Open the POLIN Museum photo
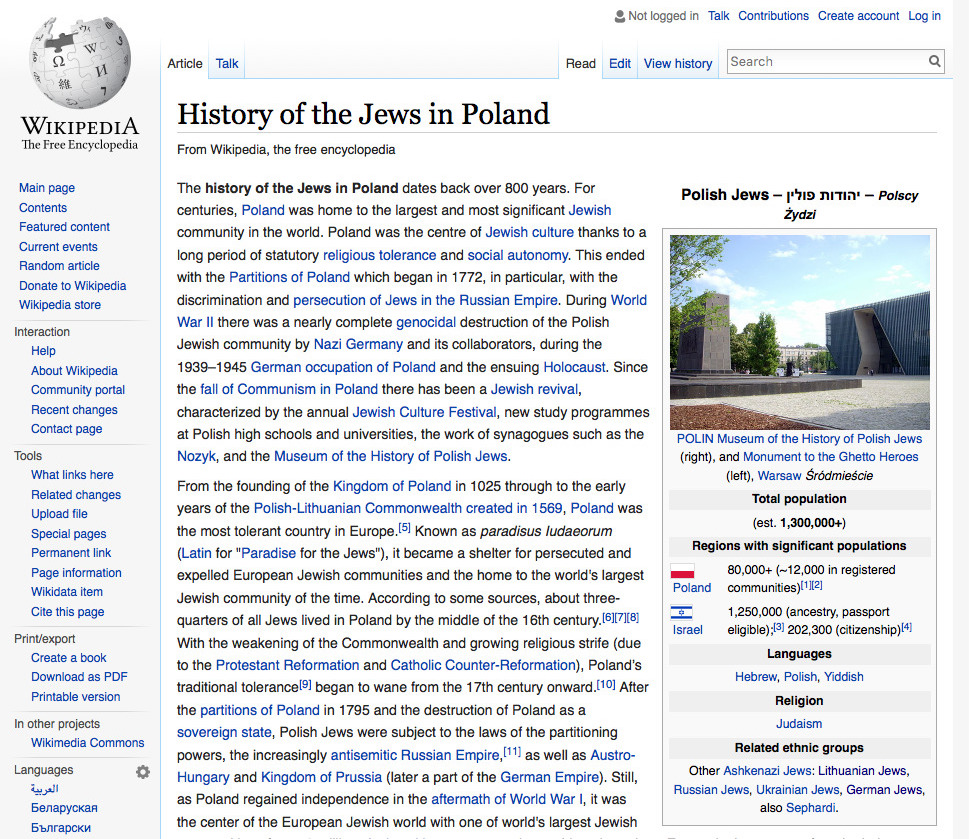Image resolution: width=969 pixels, height=839 pixels. tap(799, 332)
